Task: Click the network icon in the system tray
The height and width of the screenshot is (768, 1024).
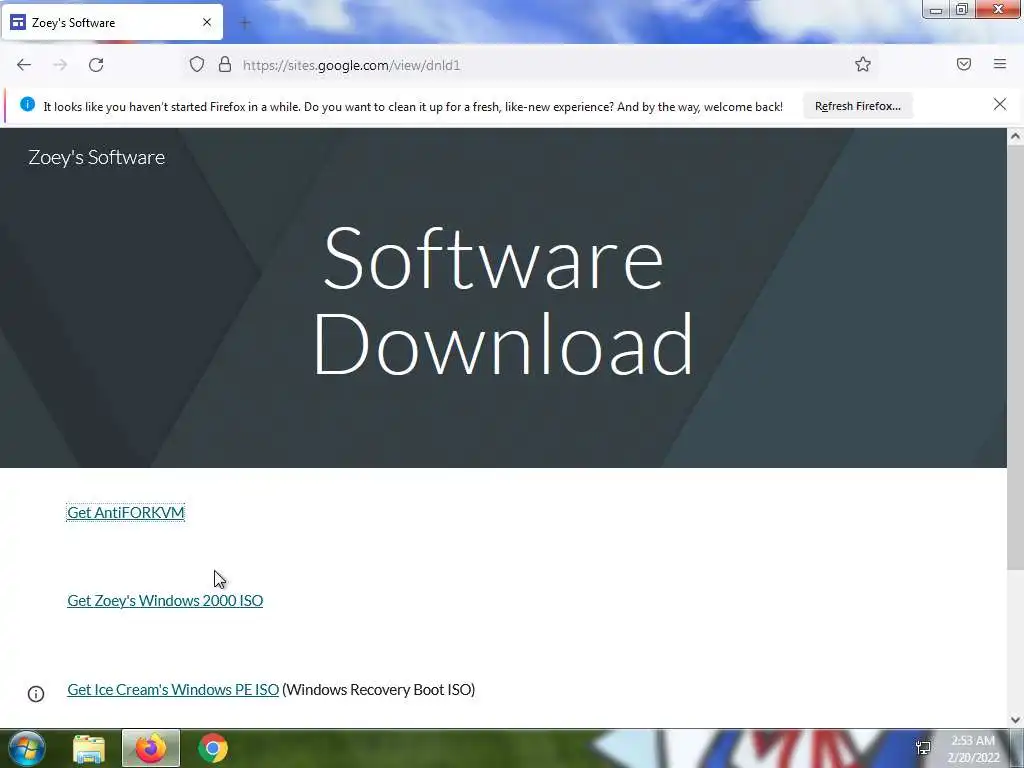Action: [x=923, y=748]
